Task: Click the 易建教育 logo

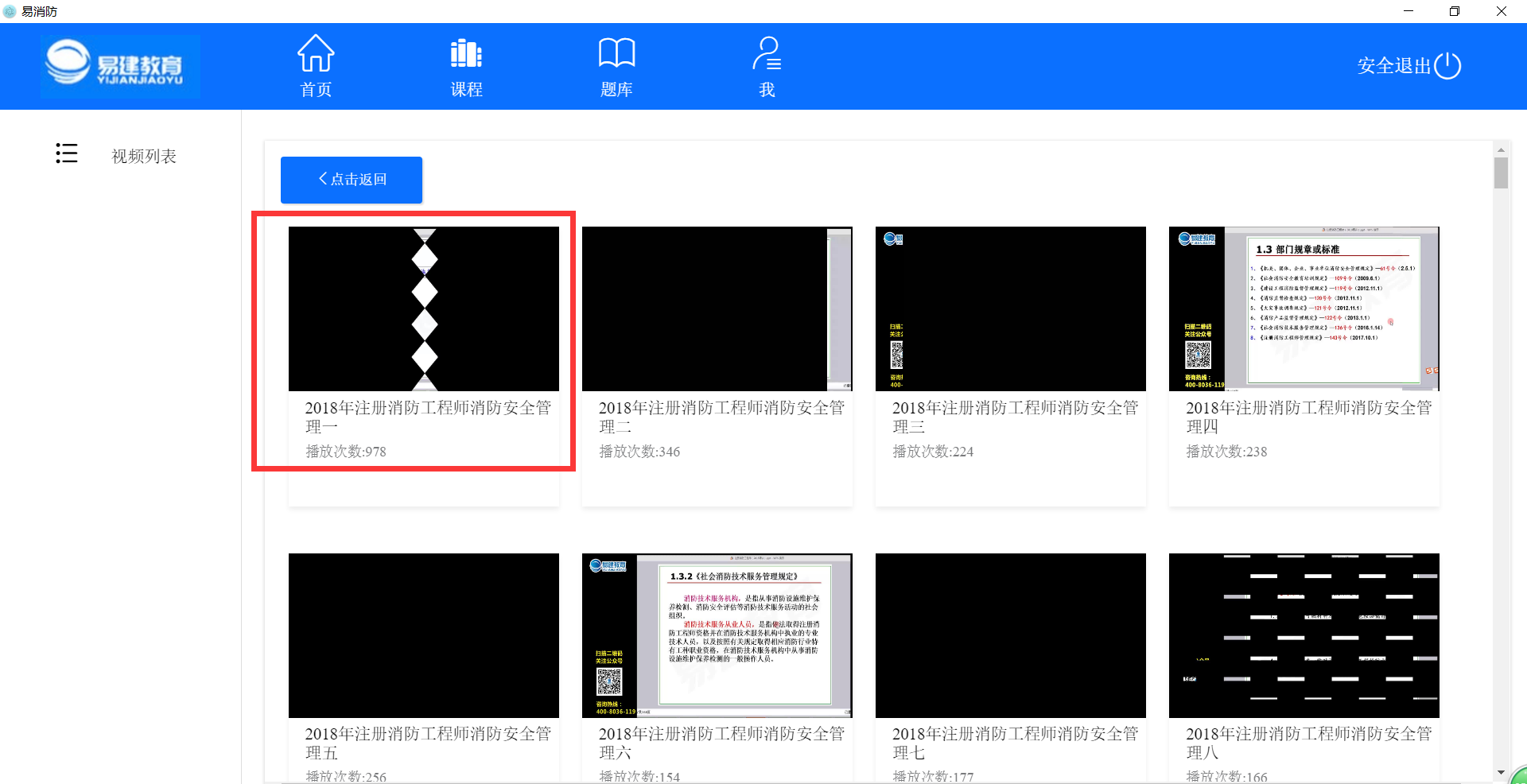Action: click(119, 66)
